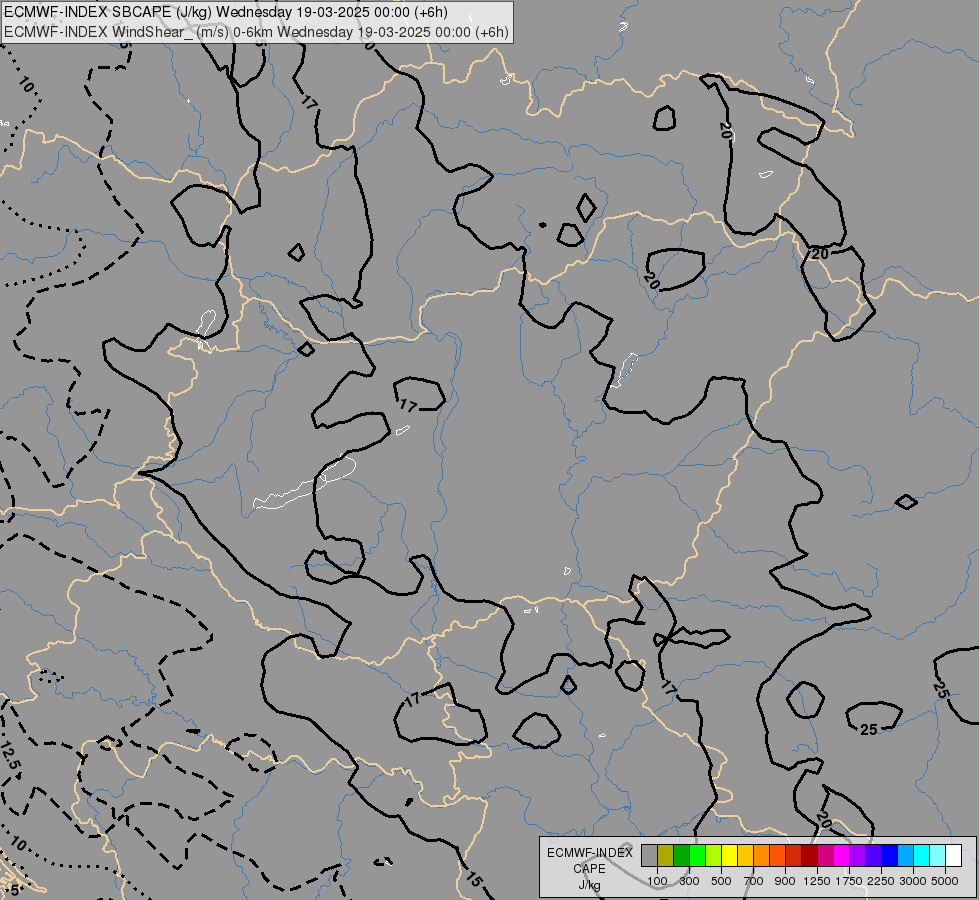The width and height of the screenshot is (979, 900).
Task: Click the bright magenta legend swatch
Action: pyautogui.click(x=842, y=855)
